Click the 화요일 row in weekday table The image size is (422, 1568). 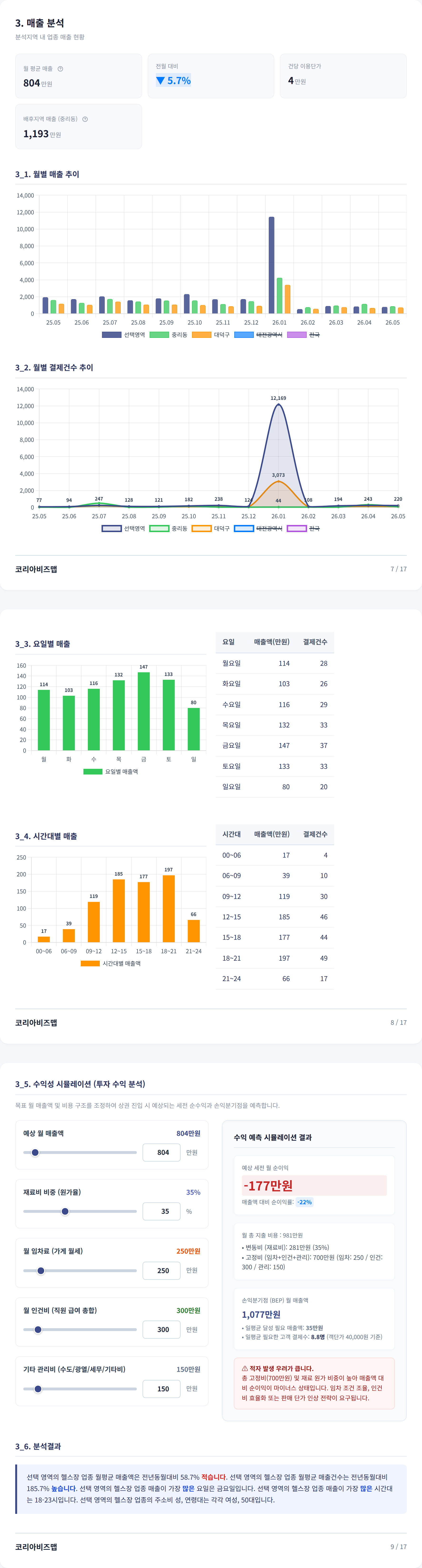point(275,684)
